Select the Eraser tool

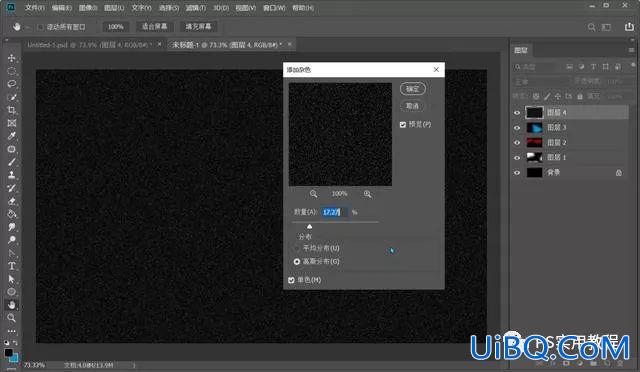11,201
